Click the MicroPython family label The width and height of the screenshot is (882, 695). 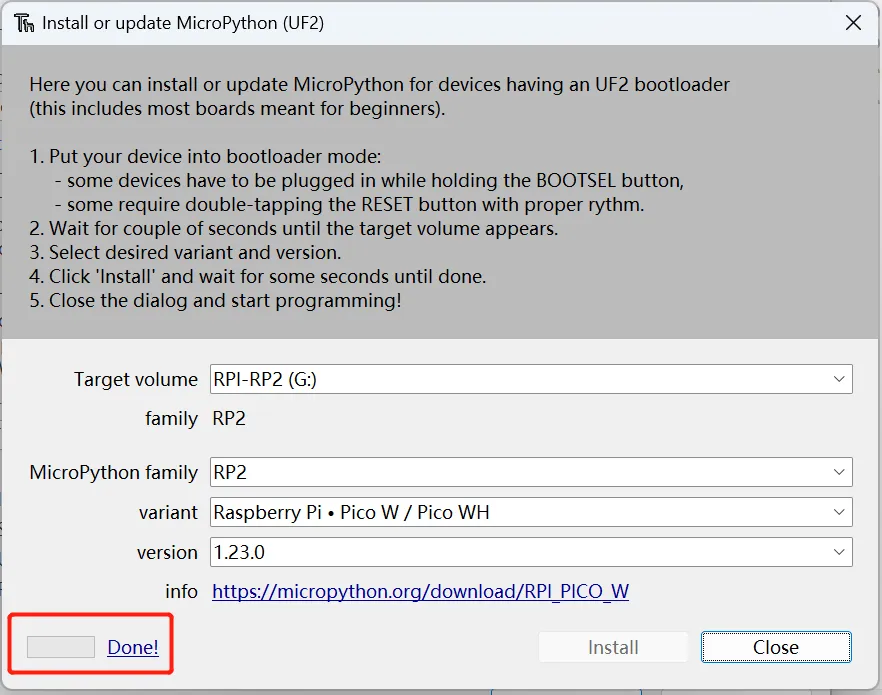coord(114,472)
